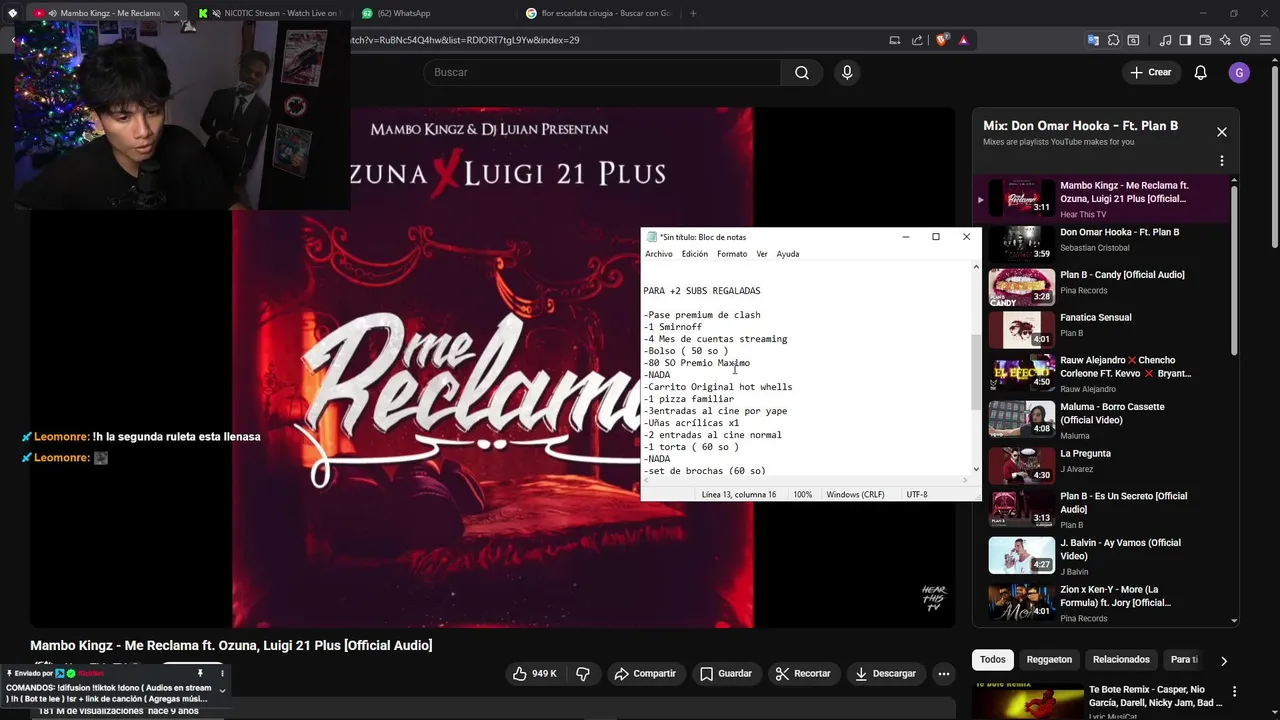Image resolution: width=1280 pixels, height=720 pixels.
Task: Open the more actions ellipsis below video
Action: (943, 674)
